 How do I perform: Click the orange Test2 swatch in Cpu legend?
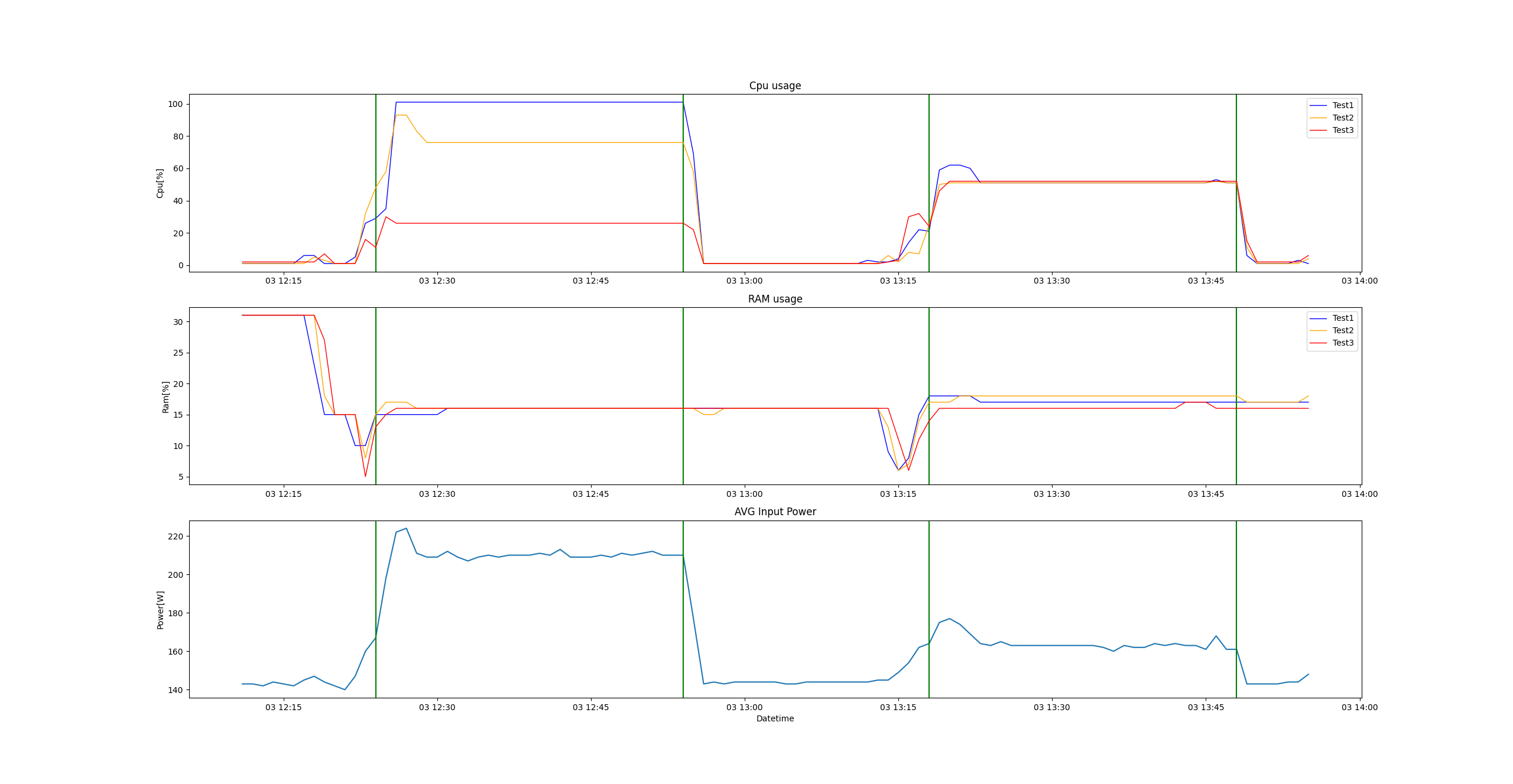click(1319, 118)
